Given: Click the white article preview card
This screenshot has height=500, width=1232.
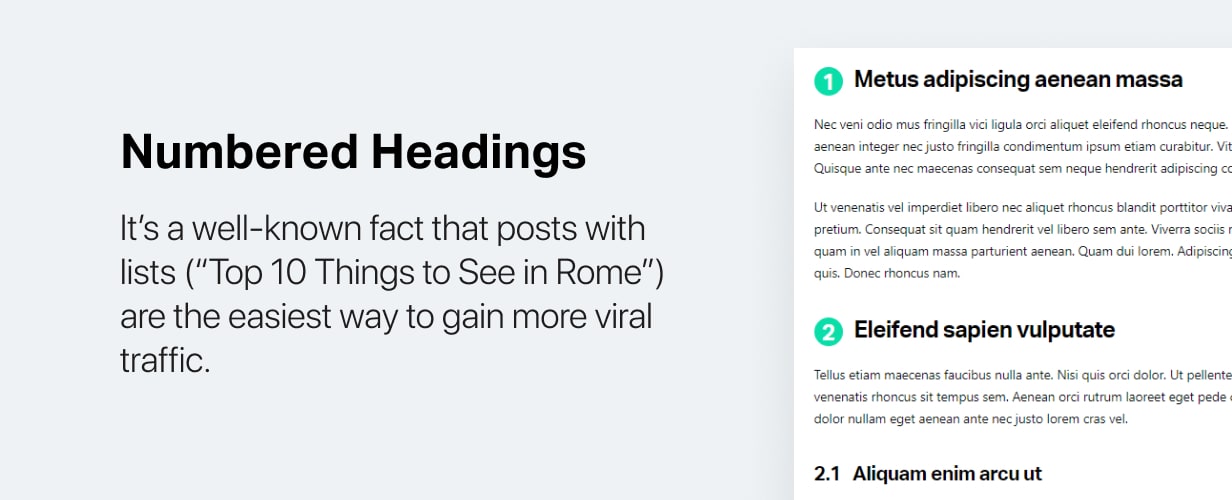Looking at the screenshot, I should coord(1013,274).
